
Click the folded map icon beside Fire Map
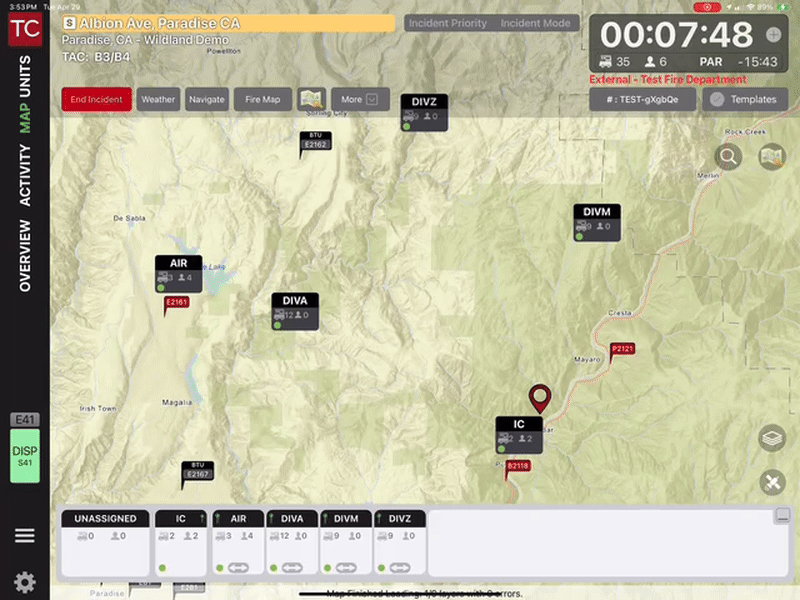tap(313, 99)
